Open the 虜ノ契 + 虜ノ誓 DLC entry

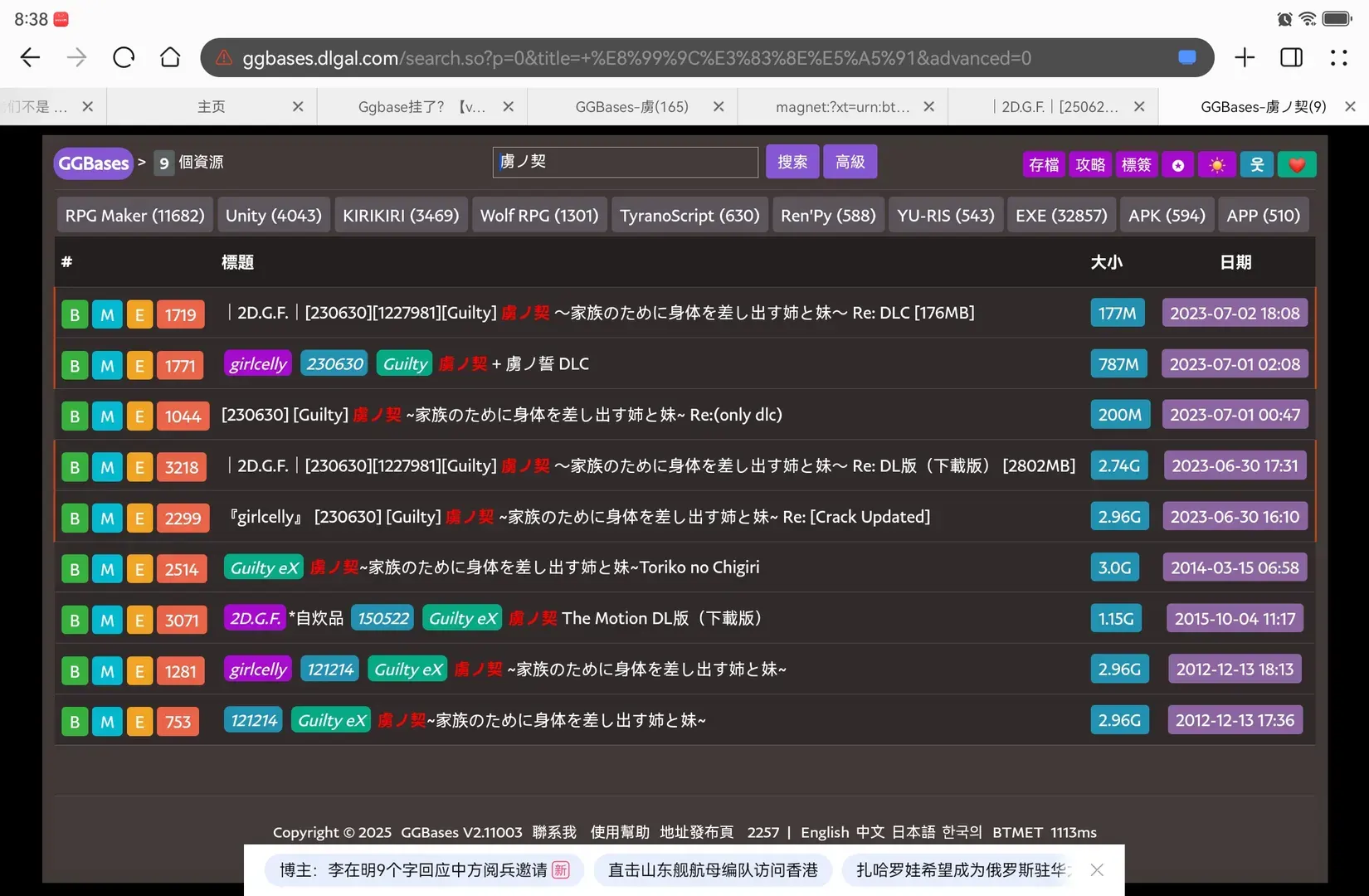pyautogui.click(x=514, y=363)
